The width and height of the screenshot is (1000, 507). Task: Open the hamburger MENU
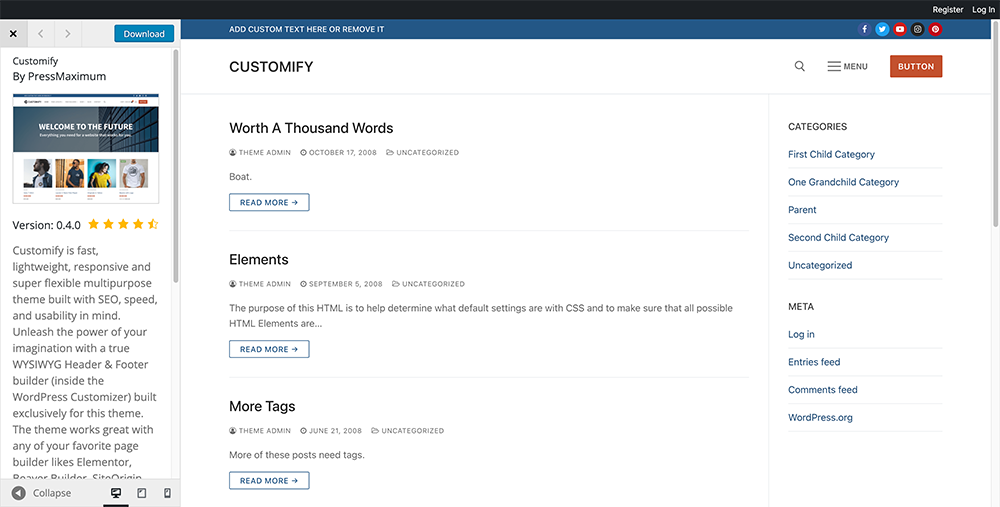coord(848,66)
